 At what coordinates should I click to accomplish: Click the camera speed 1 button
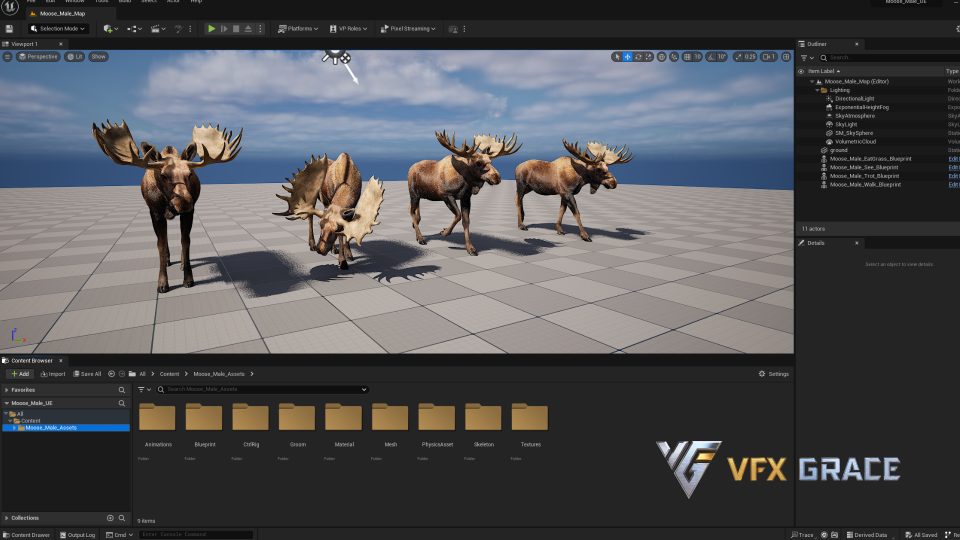[768, 57]
